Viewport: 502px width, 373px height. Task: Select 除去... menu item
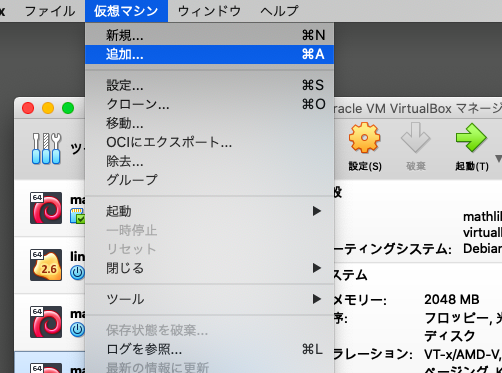click(x=209, y=161)
